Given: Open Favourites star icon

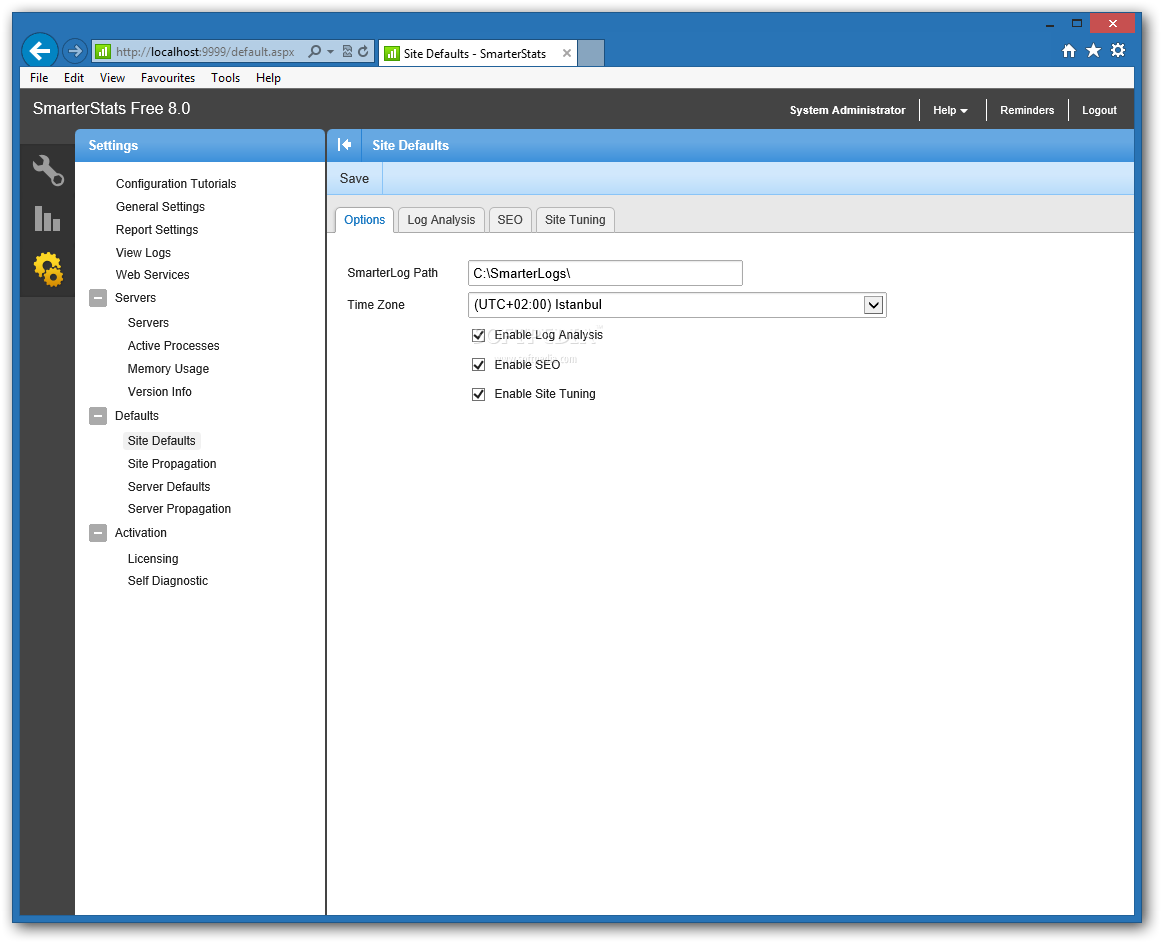Looking at the screenshot, I should (1093, 50).
